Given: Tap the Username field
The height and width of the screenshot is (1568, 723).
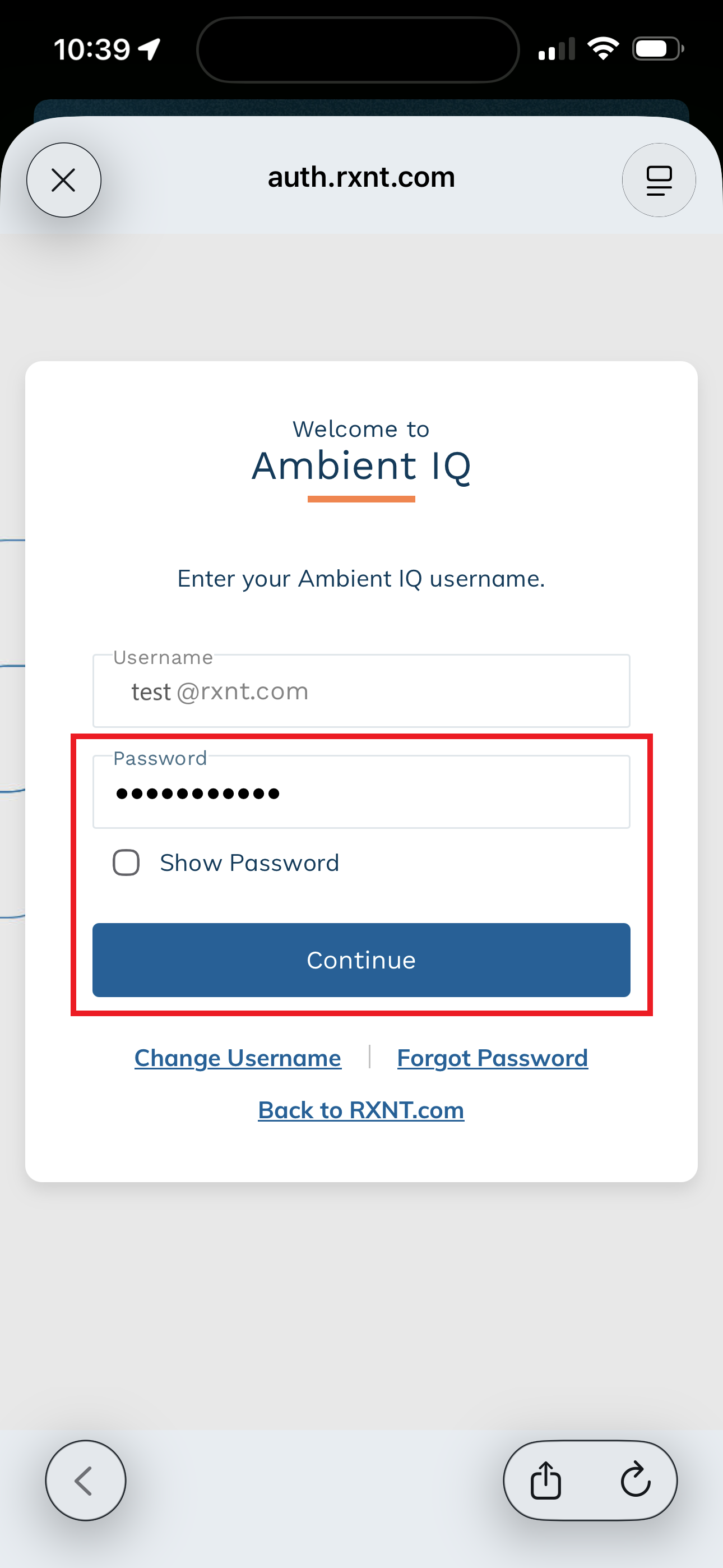Looking at the screenshot, I should (x=361, y=691).
